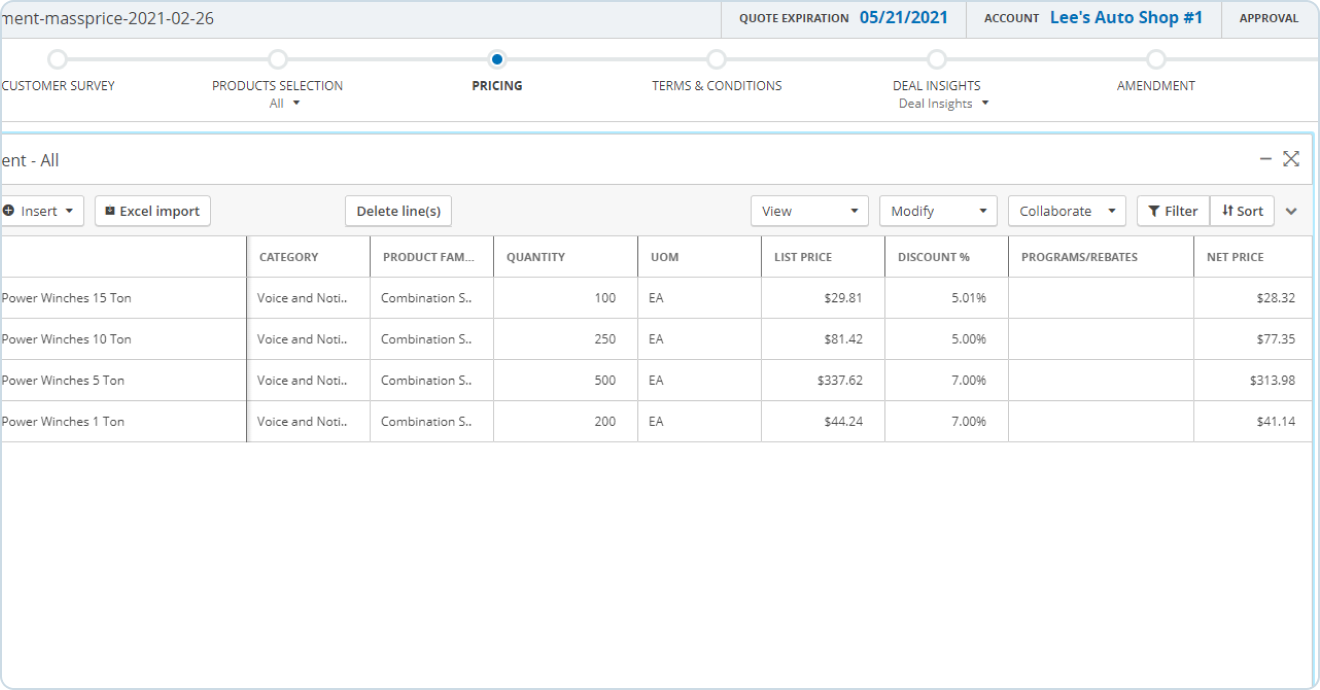Open the Modify dropdown
Image resolution: width=1320 pixels, height=690 pixels.
[937, 211]
